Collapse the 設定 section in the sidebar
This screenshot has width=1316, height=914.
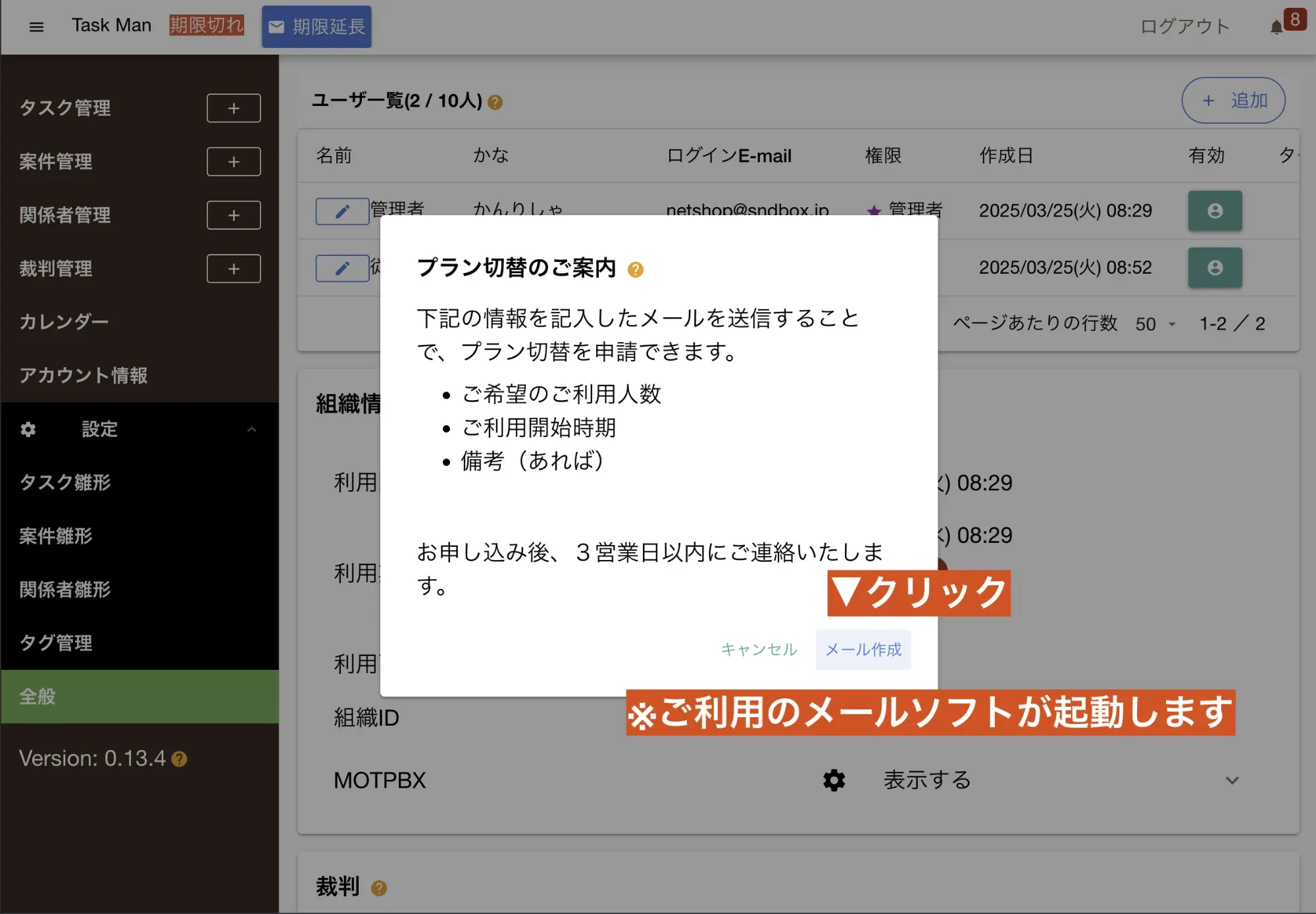coord(251,430)
